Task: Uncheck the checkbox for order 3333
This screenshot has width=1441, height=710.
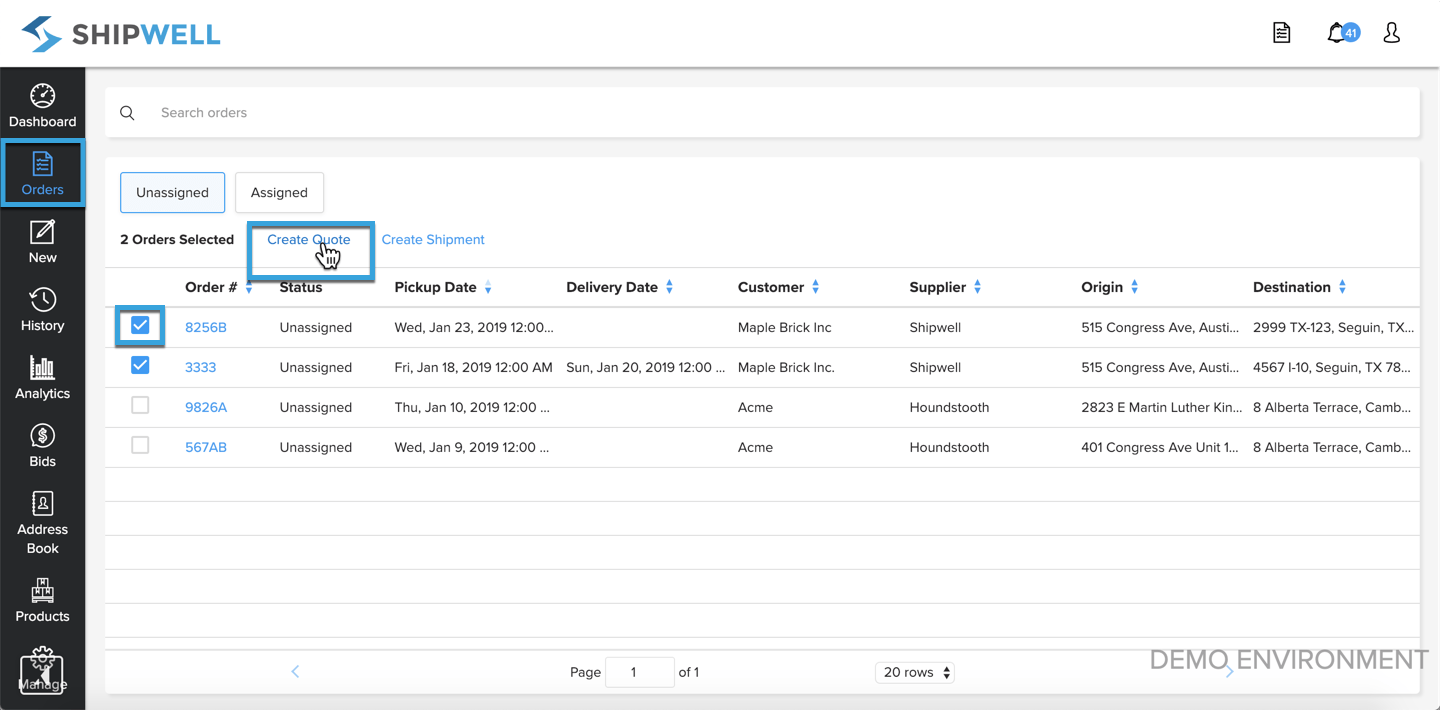Action: coord(140,365)
